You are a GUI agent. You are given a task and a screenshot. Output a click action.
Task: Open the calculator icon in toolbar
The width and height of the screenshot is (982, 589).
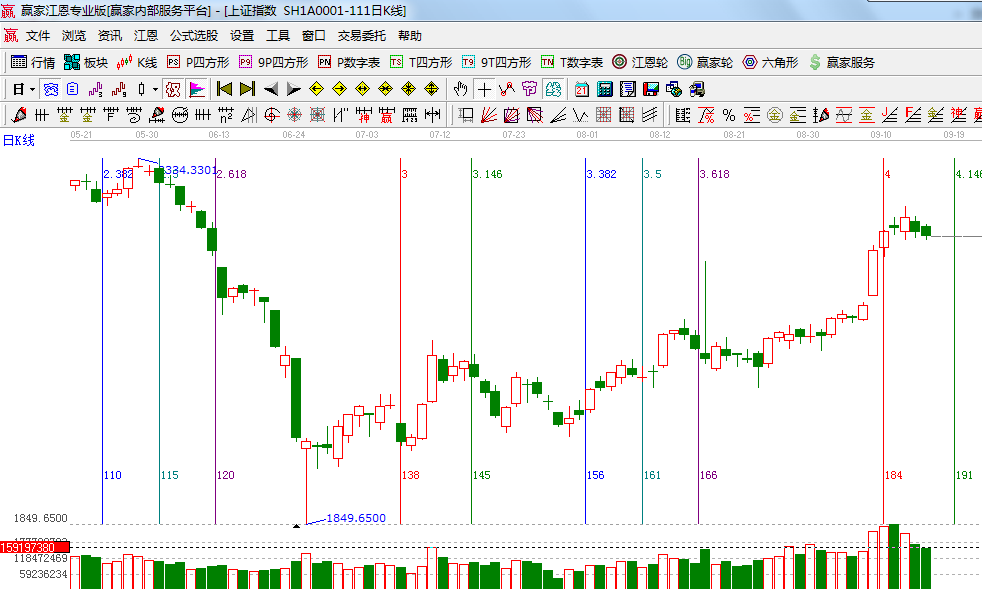tap(604, 89)
